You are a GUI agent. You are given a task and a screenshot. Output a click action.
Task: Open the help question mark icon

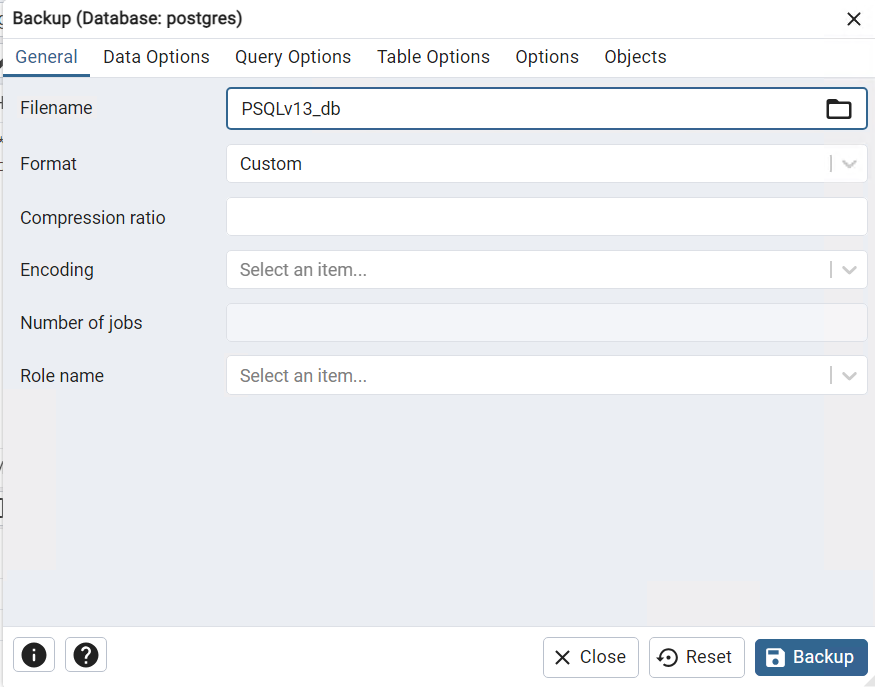[86, 655]
